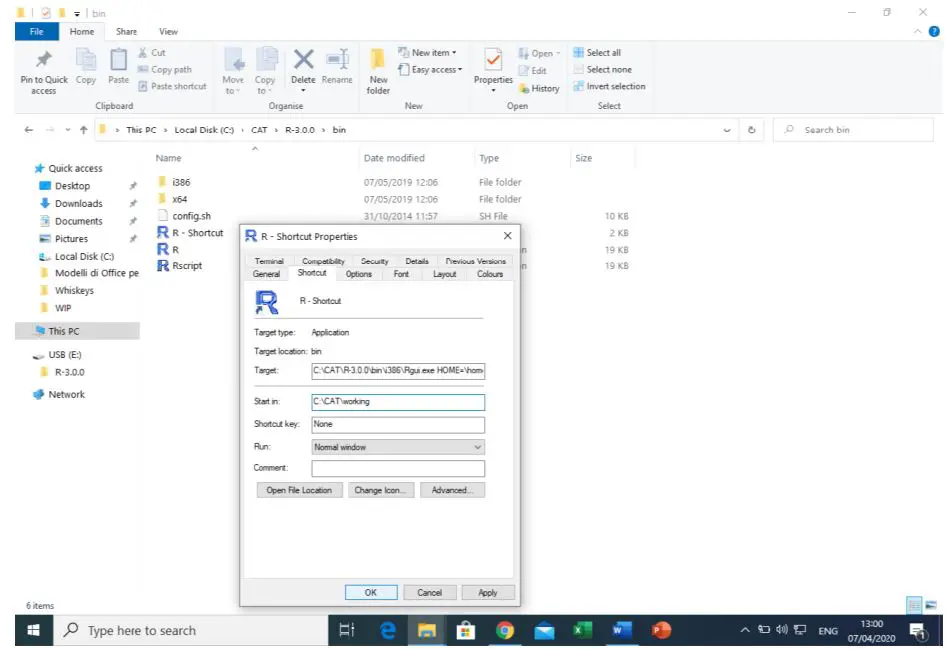
Task: Refresh the bin folder view
Action: click(751, 130)
